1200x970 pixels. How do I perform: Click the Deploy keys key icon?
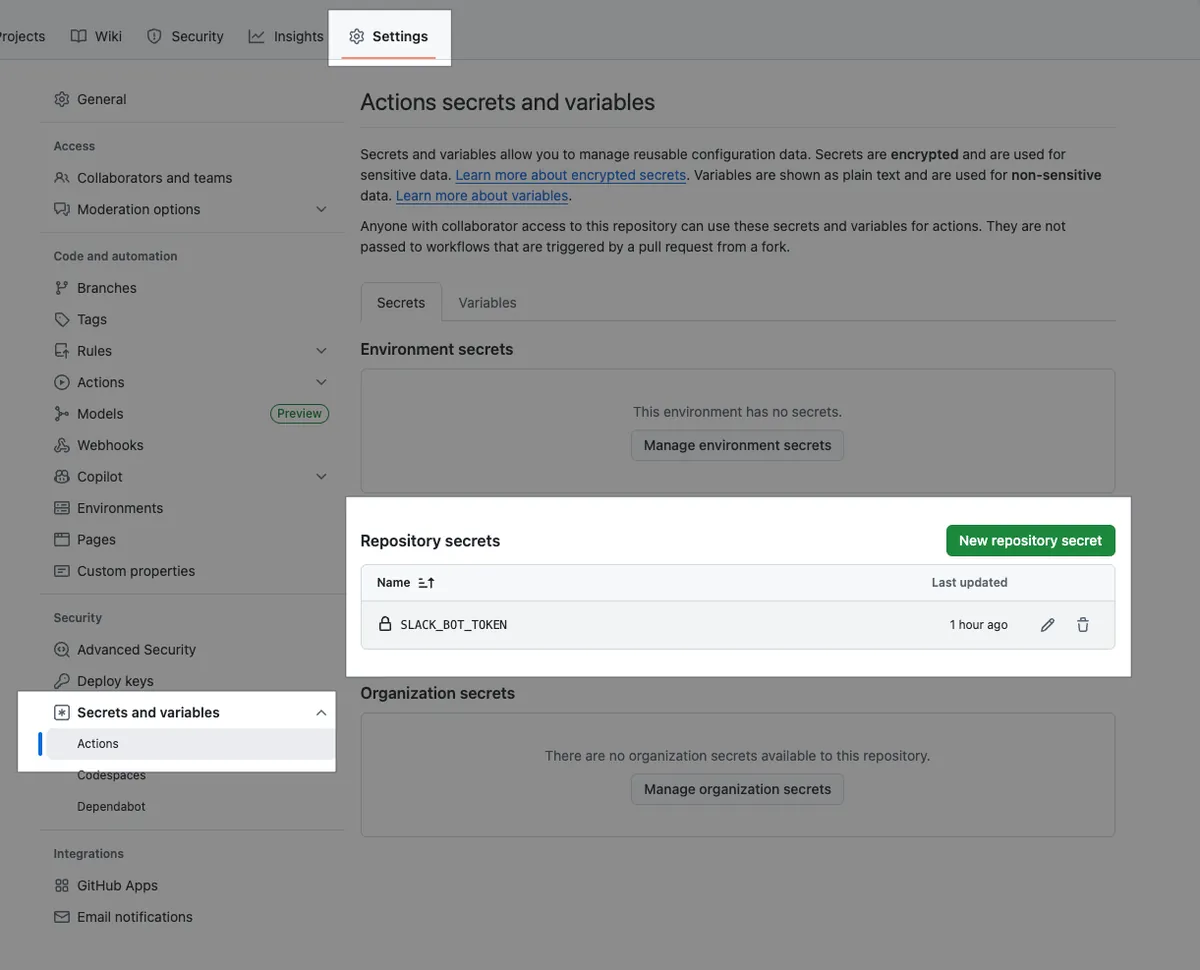[62, 681]
